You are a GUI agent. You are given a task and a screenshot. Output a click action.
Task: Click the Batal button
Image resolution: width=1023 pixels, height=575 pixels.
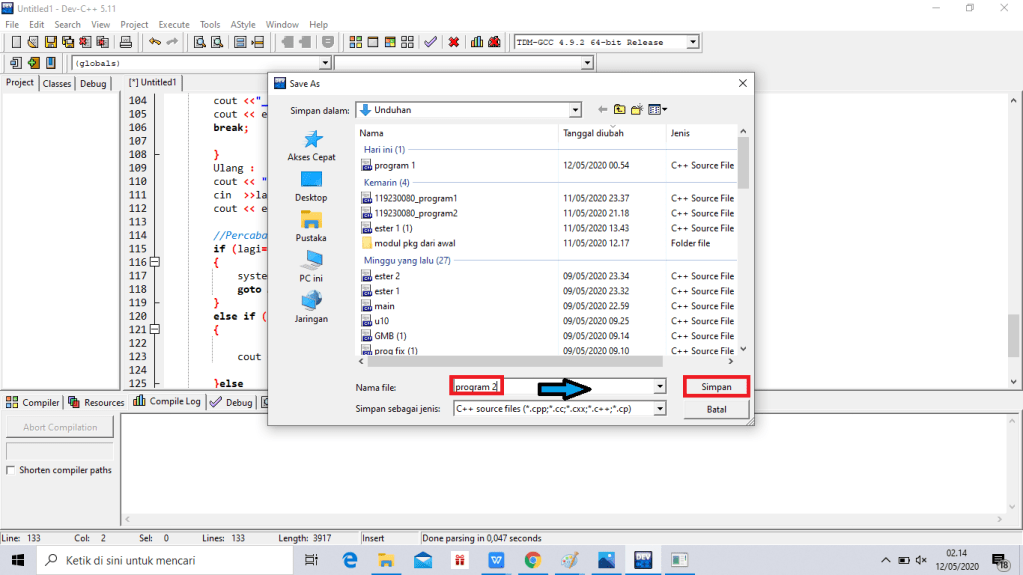(716, 409)
